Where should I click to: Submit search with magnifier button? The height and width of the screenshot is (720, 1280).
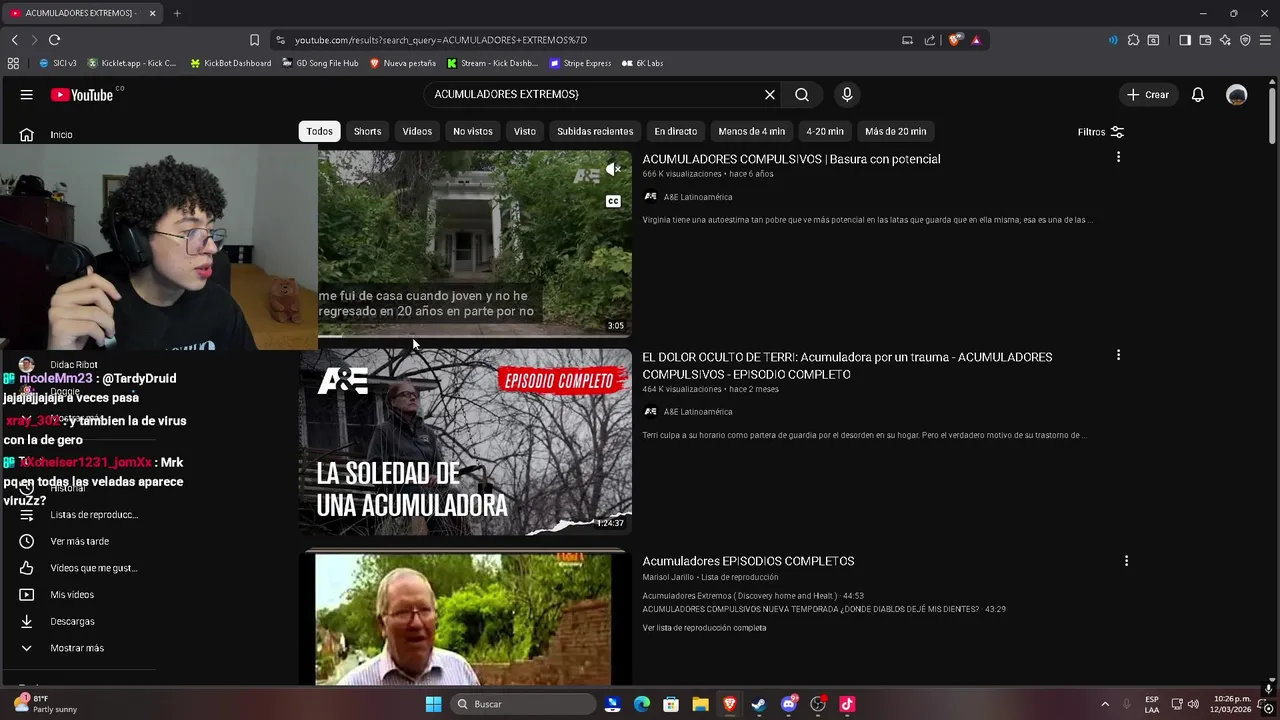[802, 95]
